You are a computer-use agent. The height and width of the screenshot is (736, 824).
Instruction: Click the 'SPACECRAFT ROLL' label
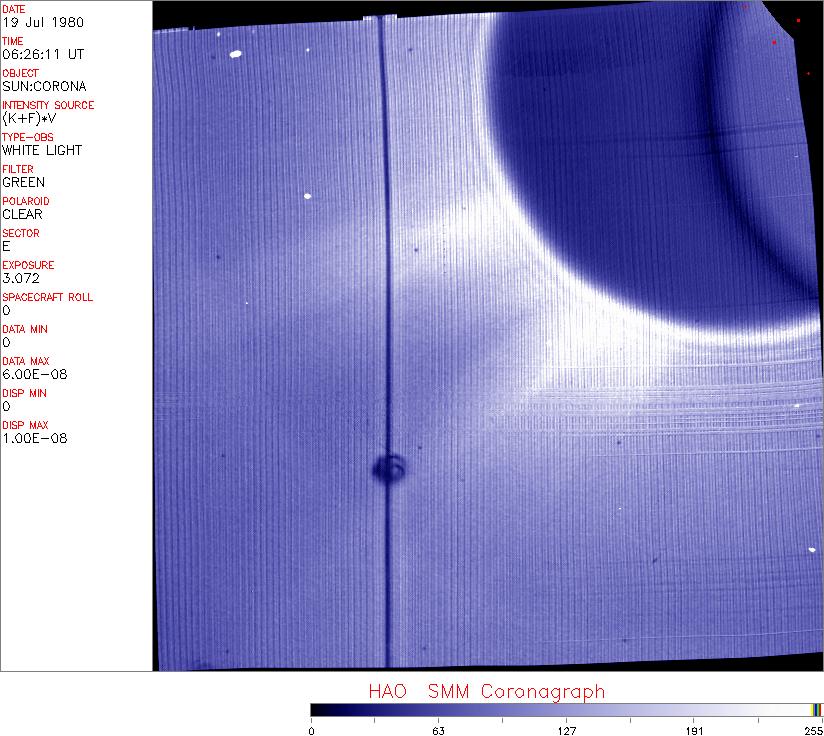48,297
